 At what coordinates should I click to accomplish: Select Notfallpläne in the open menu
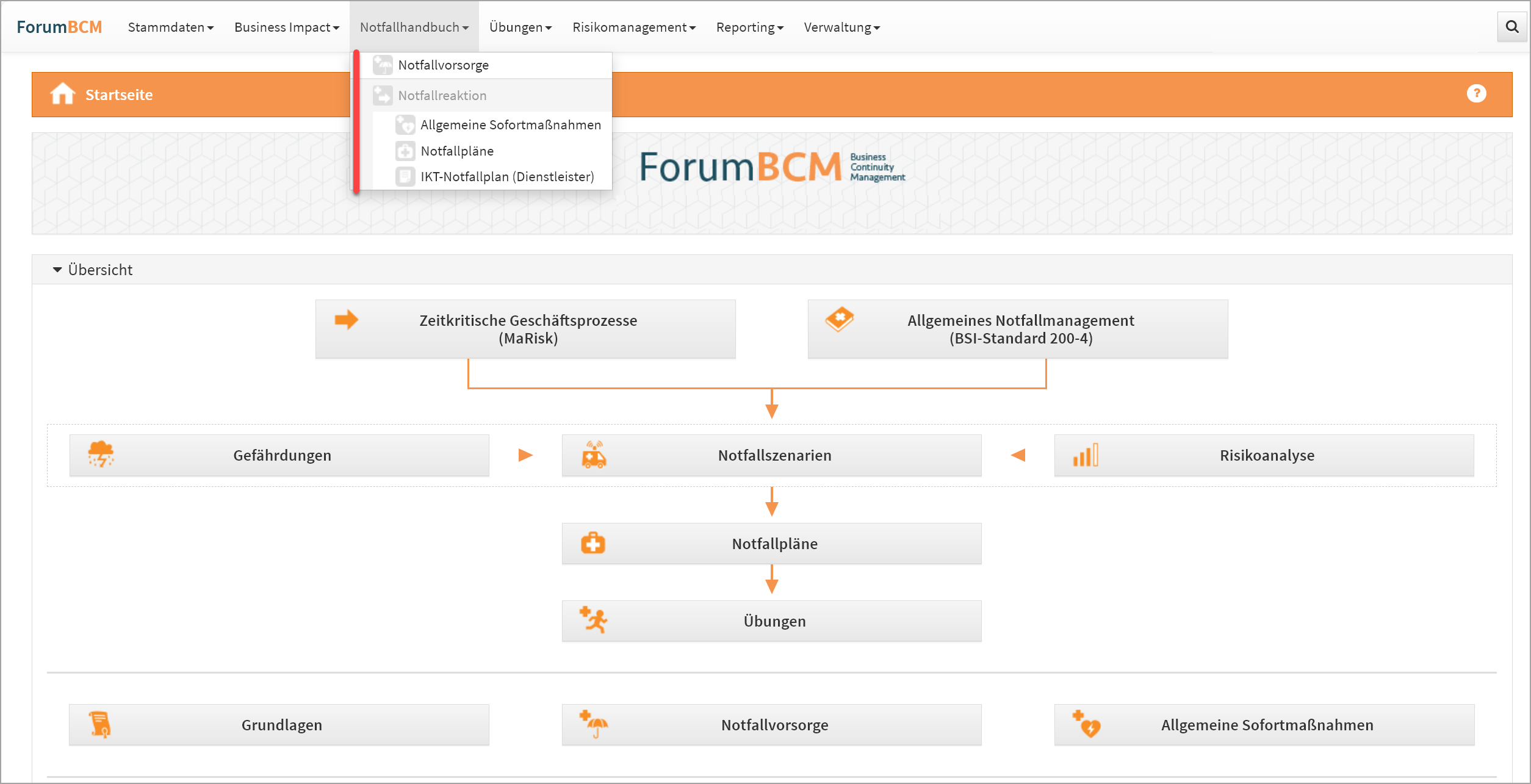[456, 151]
